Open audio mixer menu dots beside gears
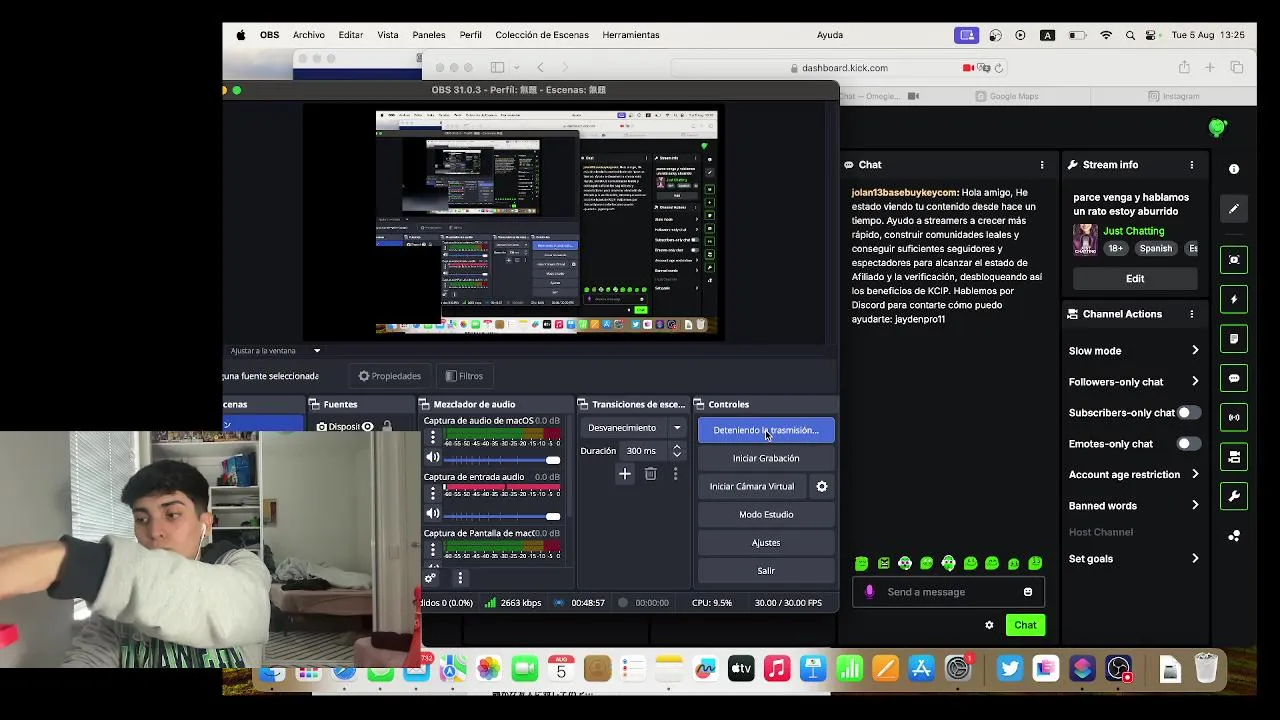 (x=460, y=578)
